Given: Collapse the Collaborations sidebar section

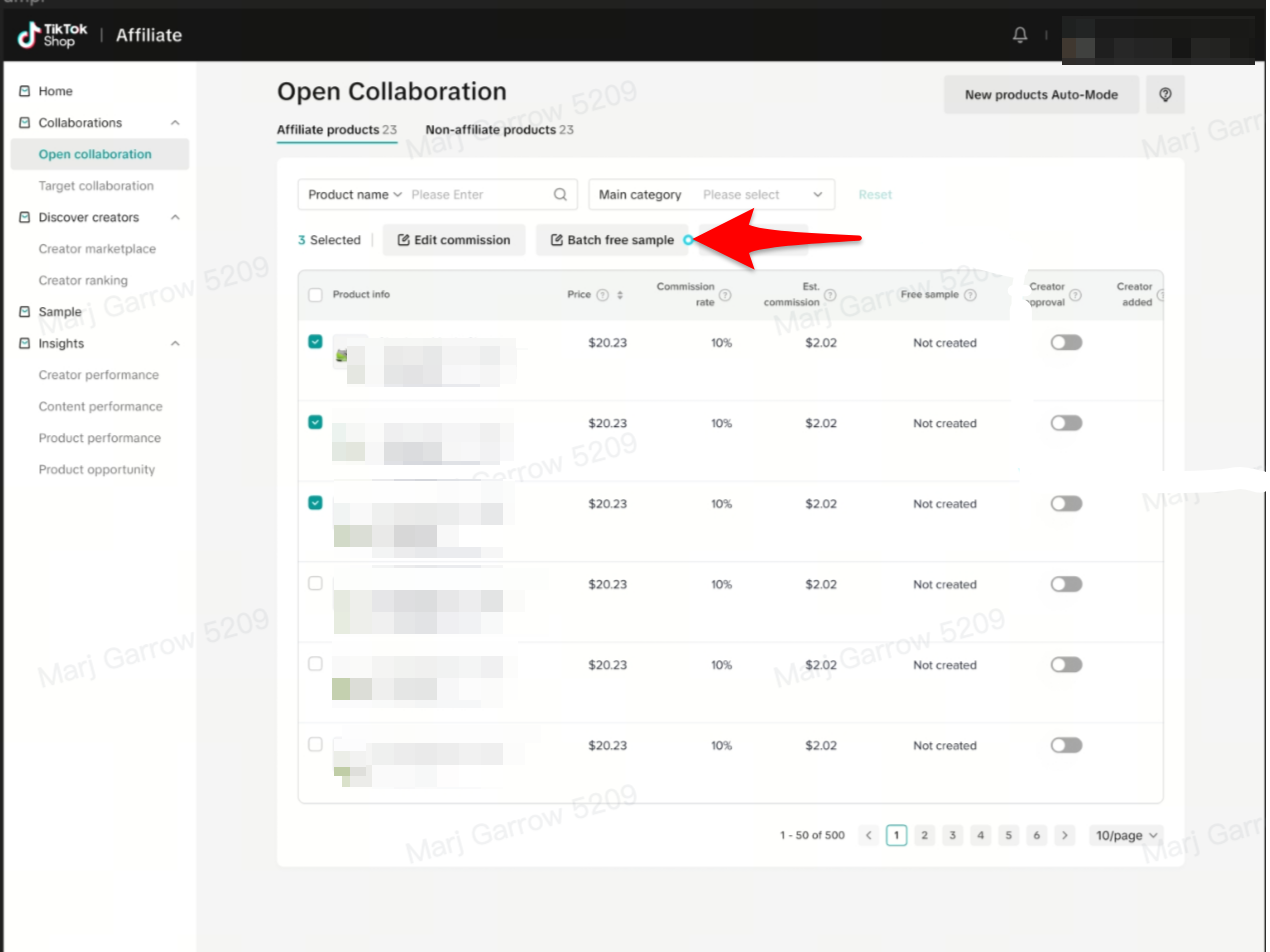Looking at the screenshot, I should (175, 123).
